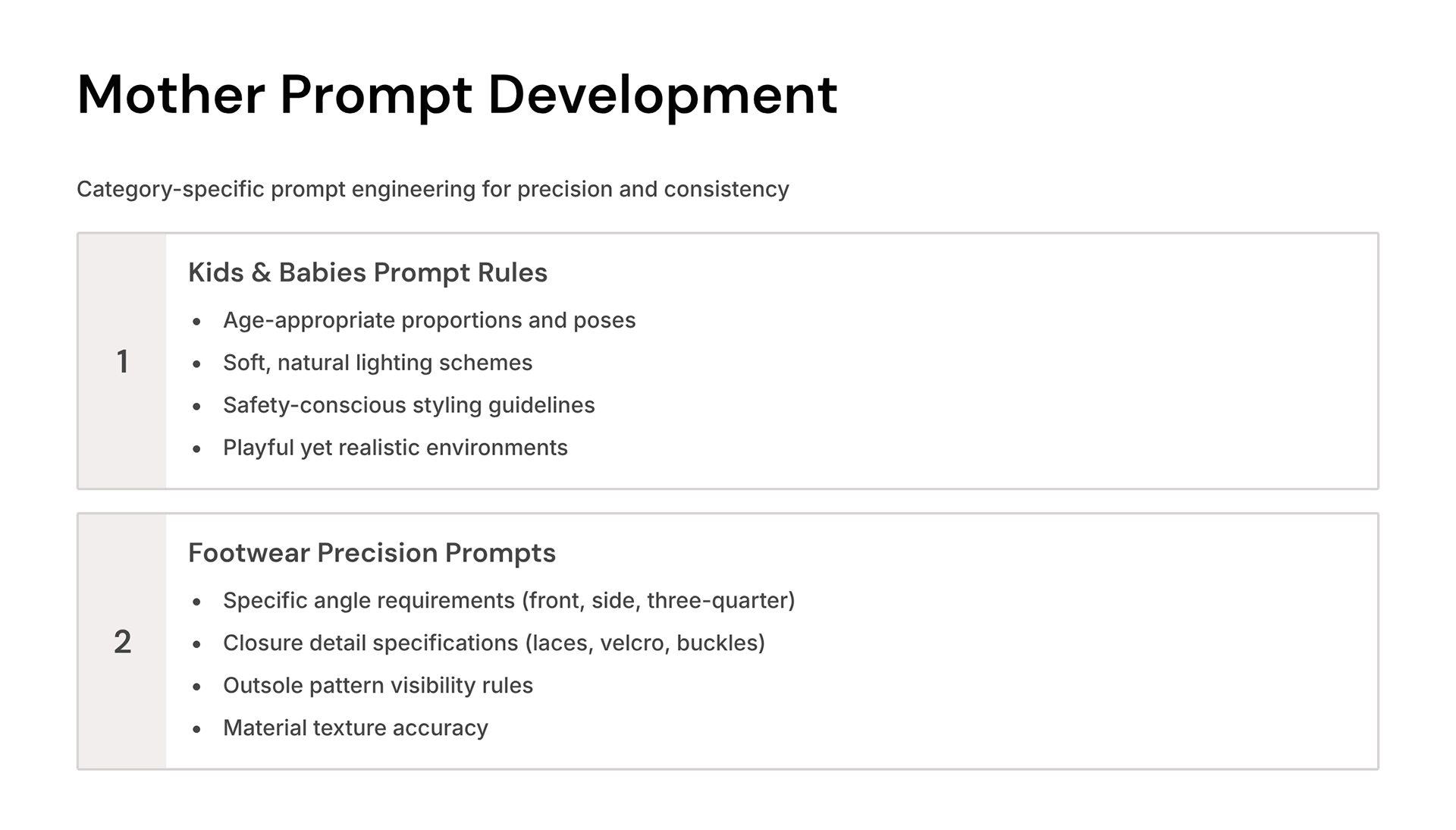The height and width of the screenshot is (830, 1456).
Task: Click the '(laces, velcro, buckles)' parenthetical
Action: pos(645,643)
